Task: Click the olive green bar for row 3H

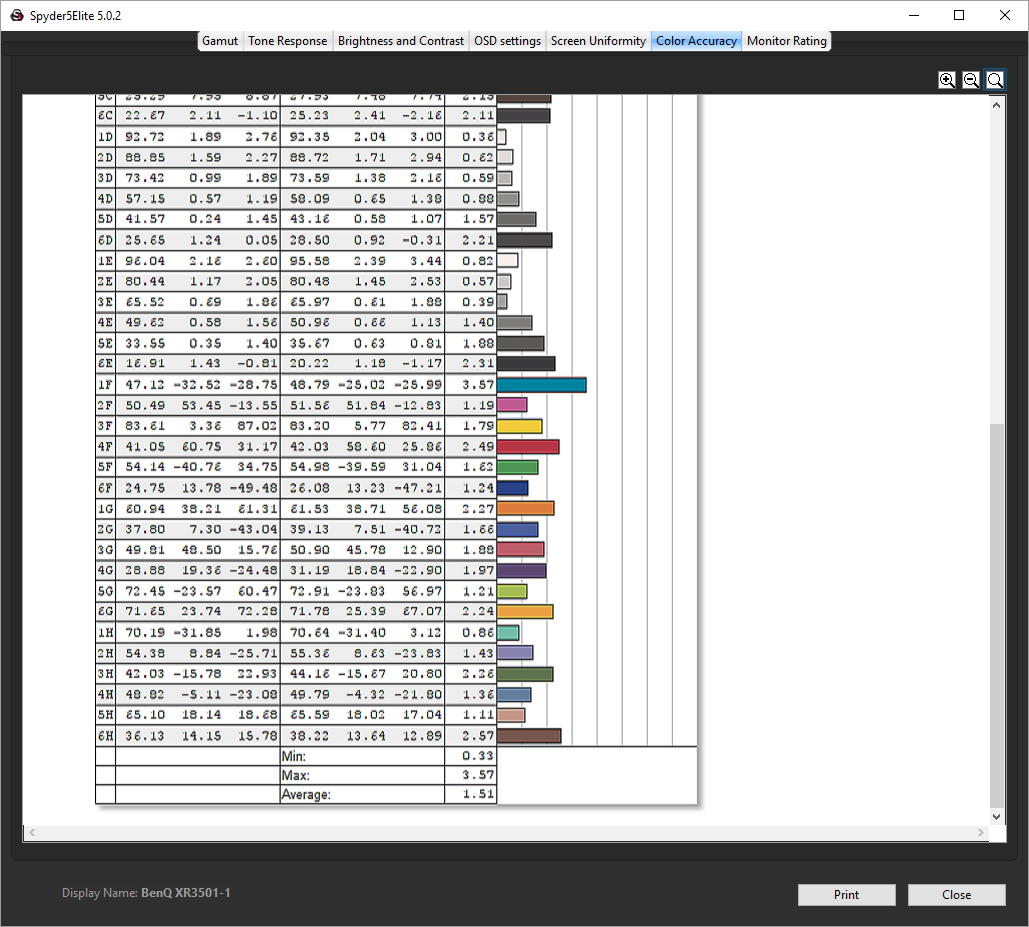Action: pyautogui.click(x=525, y=674)
